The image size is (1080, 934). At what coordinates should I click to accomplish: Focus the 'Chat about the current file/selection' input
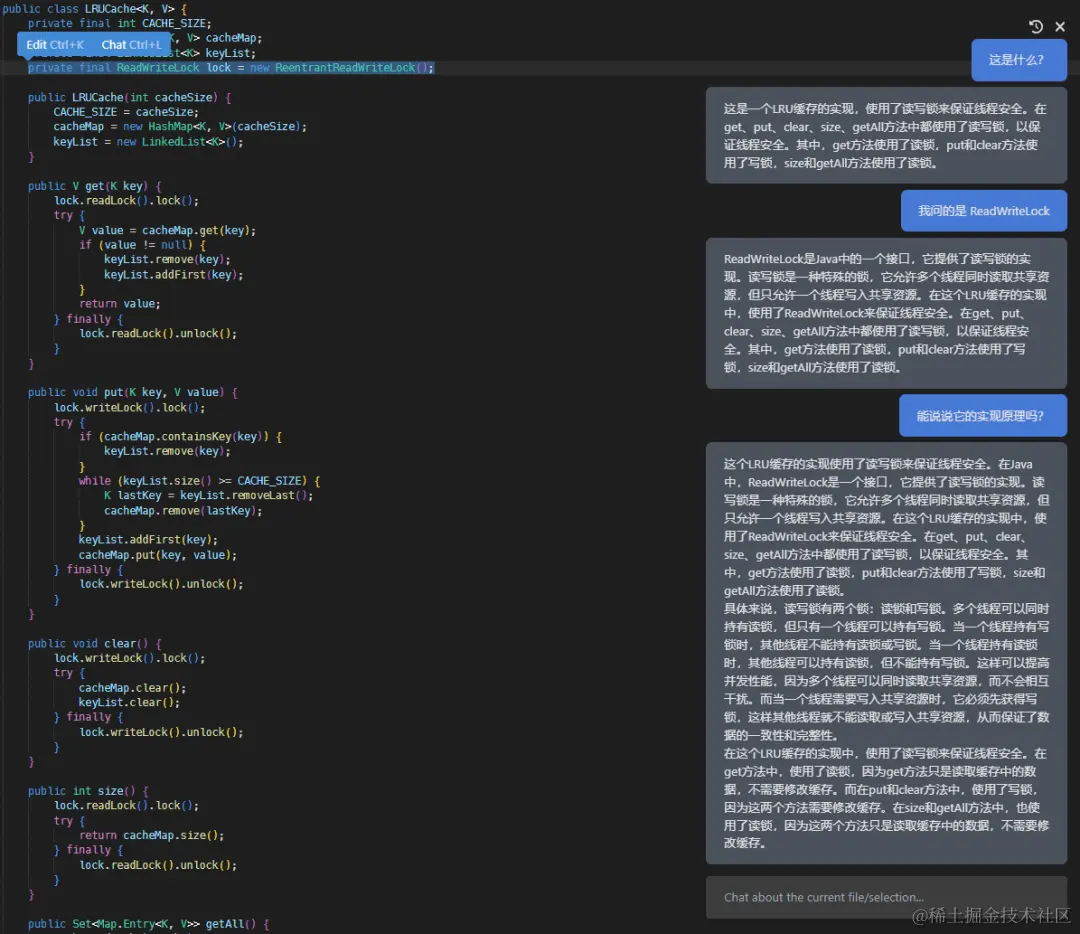click(x=886, y=897)
